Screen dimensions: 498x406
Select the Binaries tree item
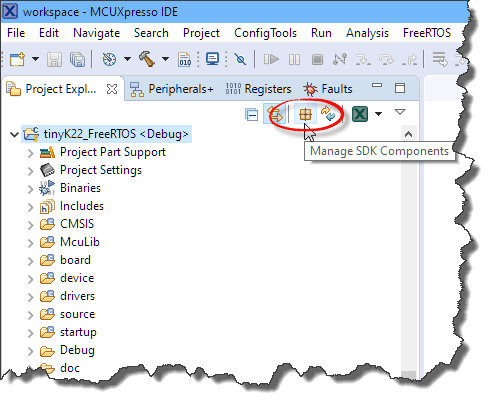[70, 188]
